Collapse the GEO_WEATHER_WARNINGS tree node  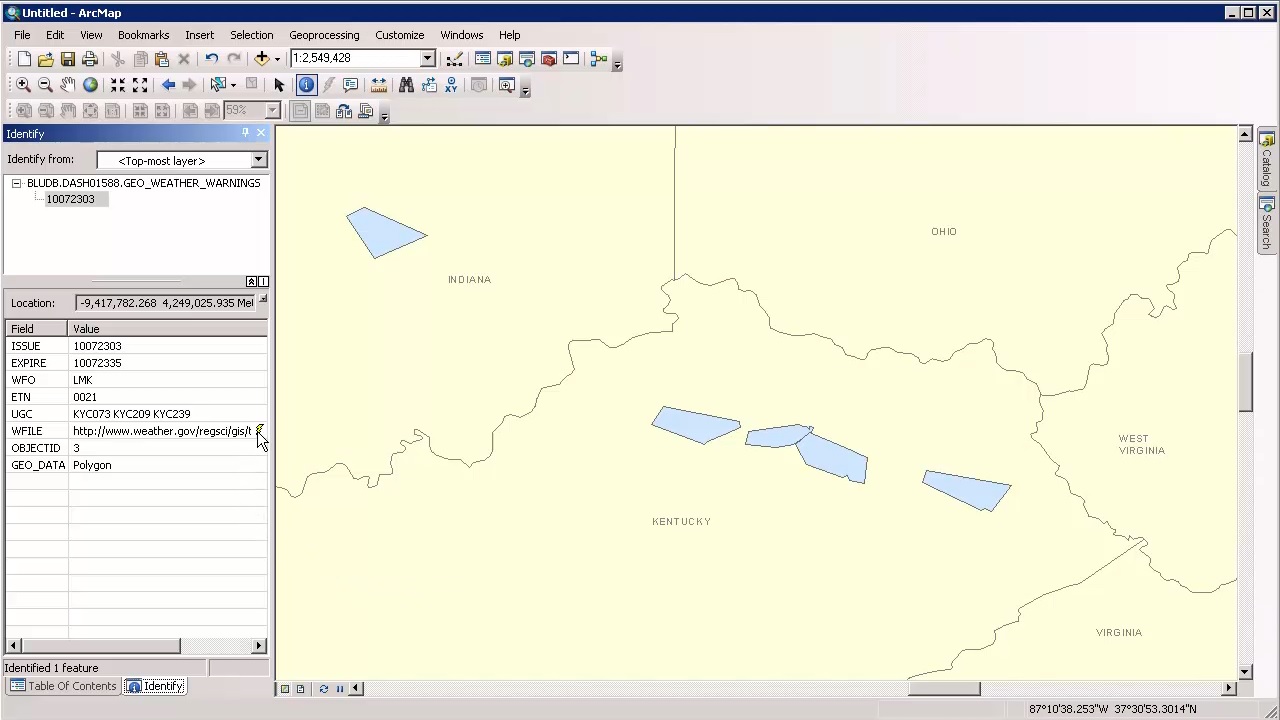point(16,183)
